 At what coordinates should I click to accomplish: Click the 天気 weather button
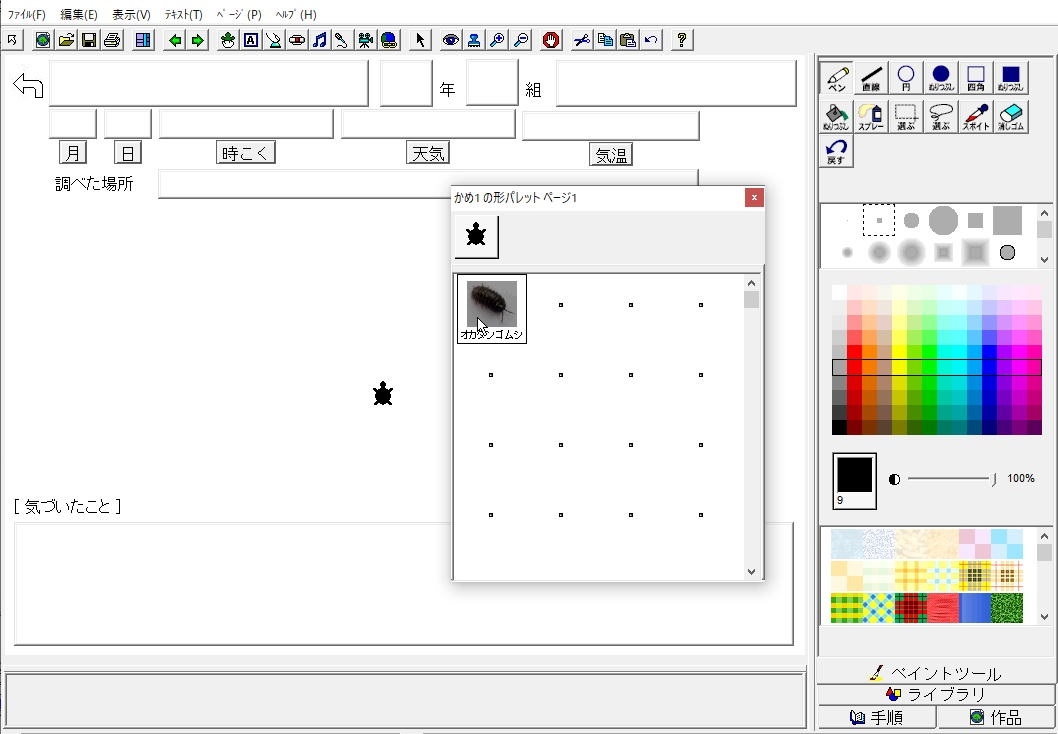tap(428, 153)
